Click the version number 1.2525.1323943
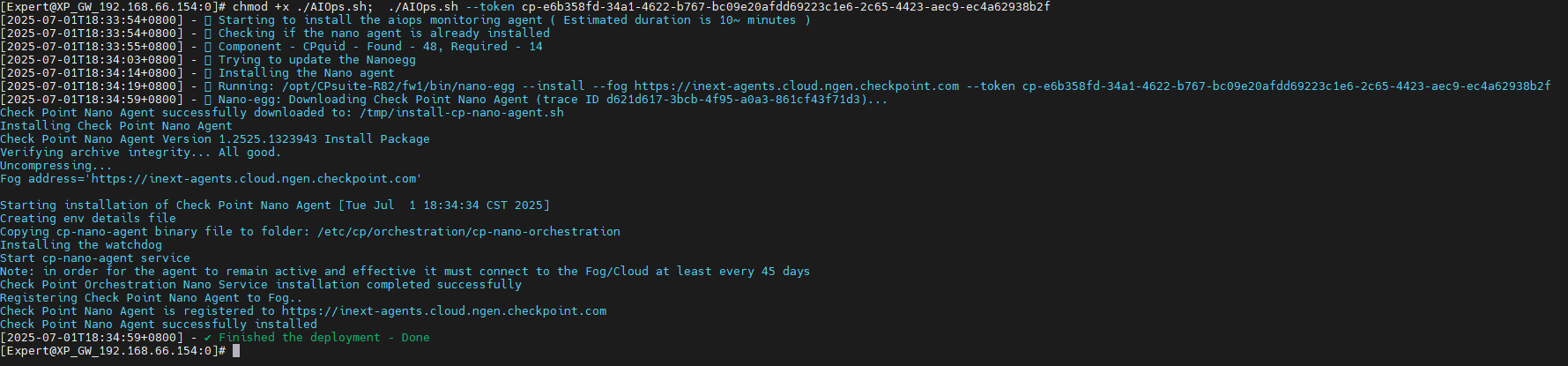The width and height of the screenshot is (1568, 366). [267, 139]
